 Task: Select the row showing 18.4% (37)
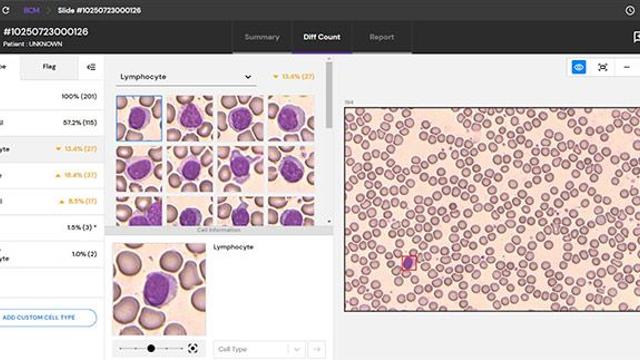click(51, 175)
